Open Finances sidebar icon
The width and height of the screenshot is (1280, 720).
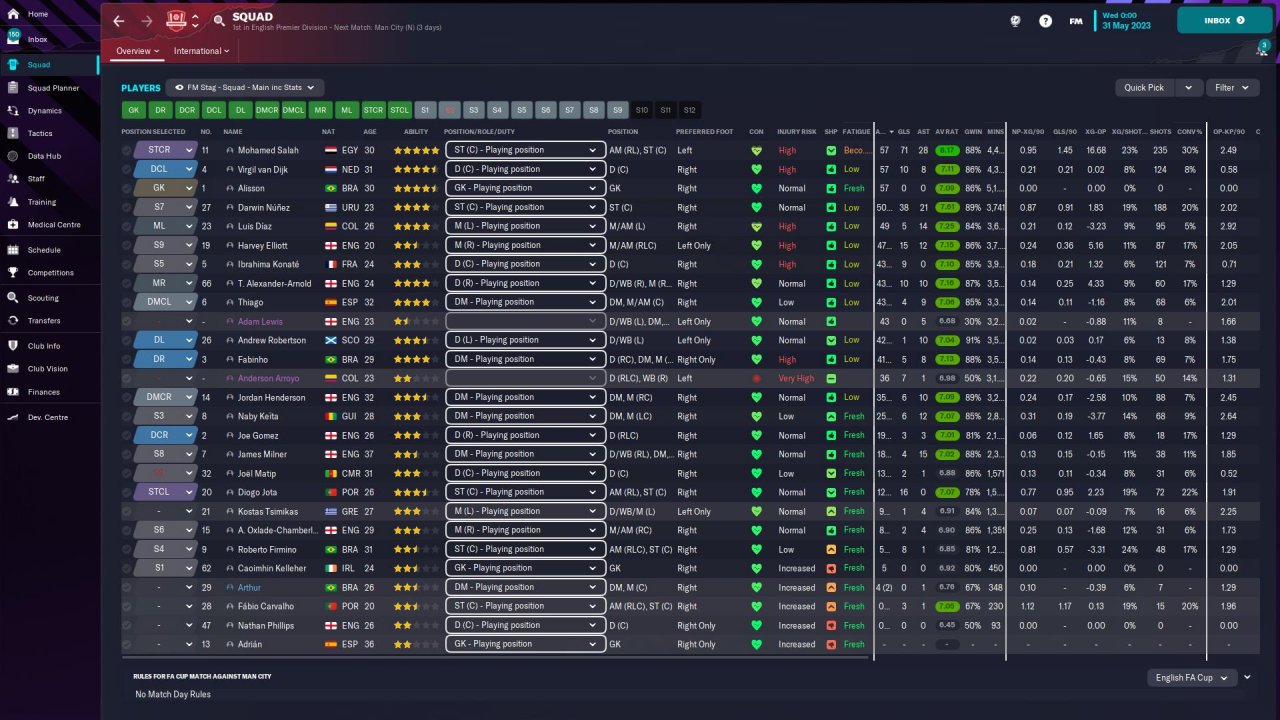point(13,392)
